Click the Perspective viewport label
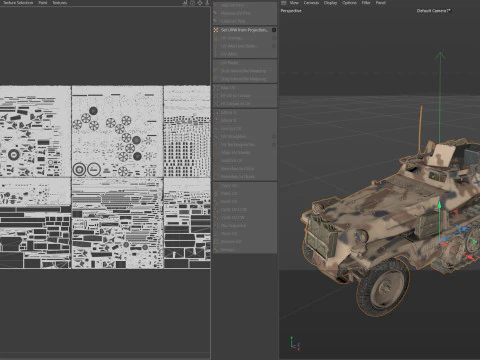The width and height of the screenshot is (480, 360). coord(291,11)
